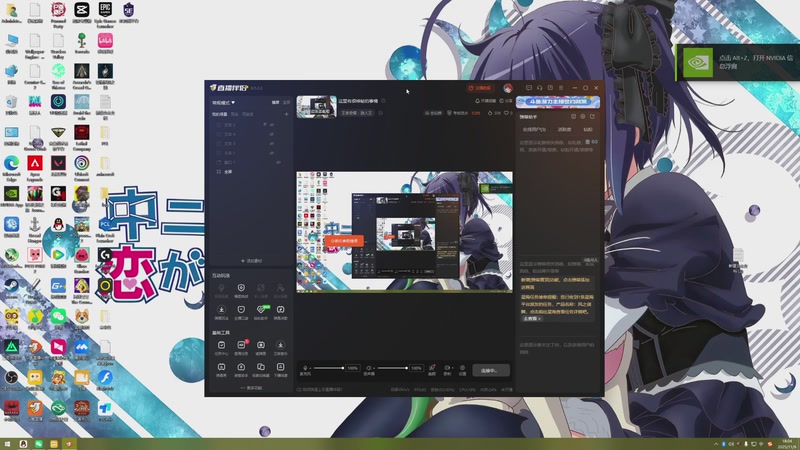Screen dimensions: 800x450
Task: Open the promotional banner above the danmaku assistant
Action: click(558, 102)
